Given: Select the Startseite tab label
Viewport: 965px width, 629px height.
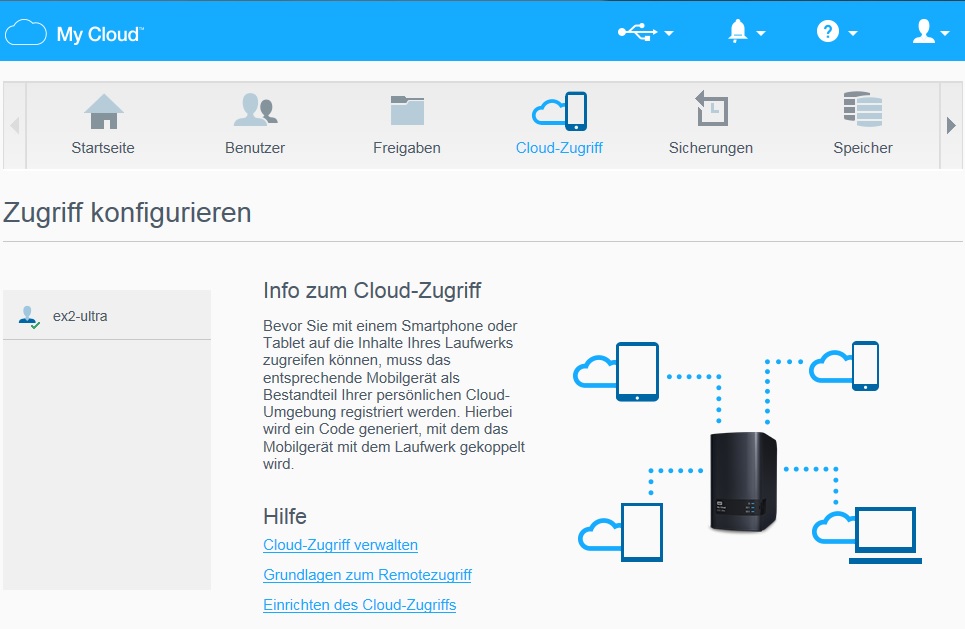Looking at the screenshot, I should [103, 148].
